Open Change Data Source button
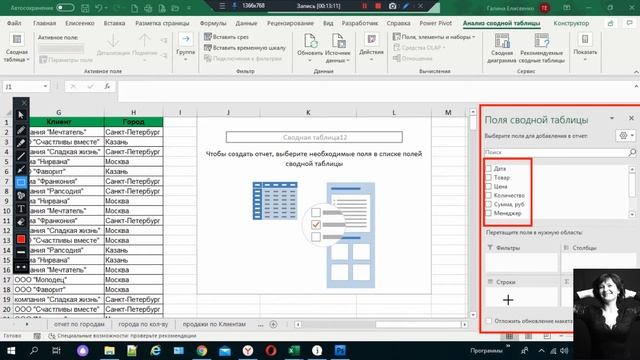This screenshot has height=360, width=640. (x=338, y=47)
